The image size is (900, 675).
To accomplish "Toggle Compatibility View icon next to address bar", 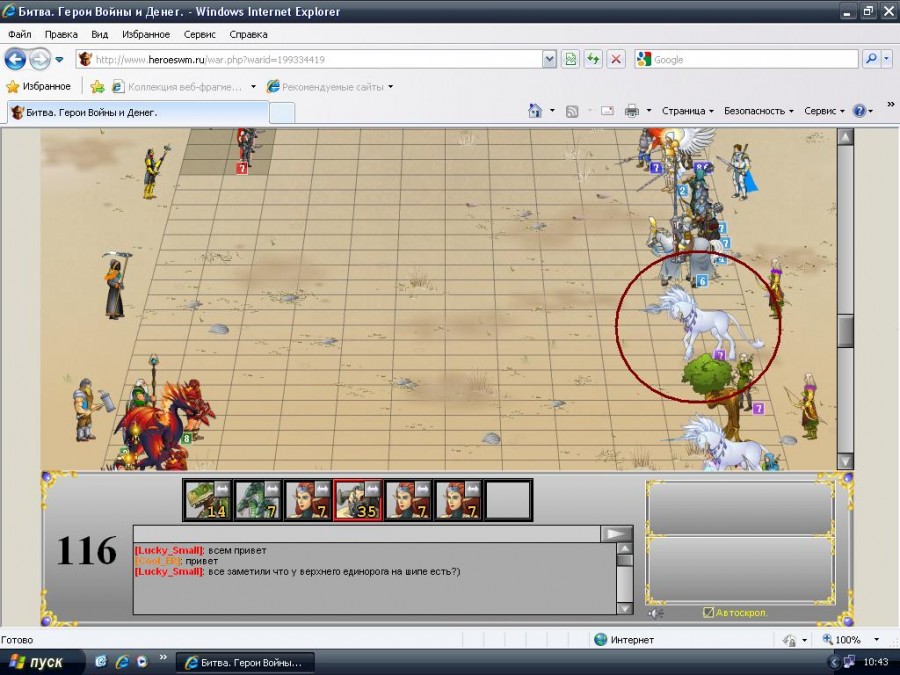I will pos(571,59).
